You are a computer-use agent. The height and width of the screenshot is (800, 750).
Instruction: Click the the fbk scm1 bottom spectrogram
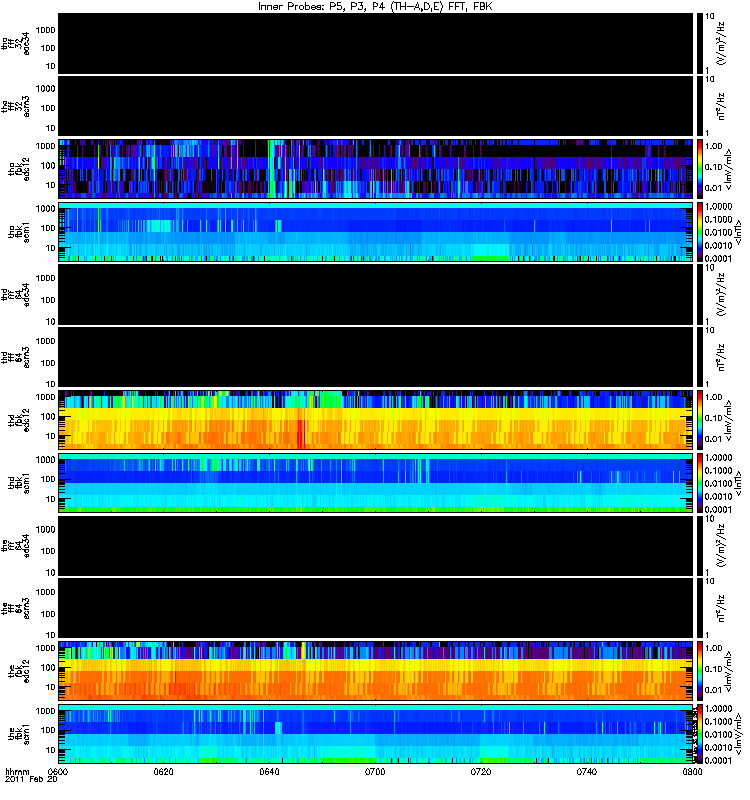375,733
